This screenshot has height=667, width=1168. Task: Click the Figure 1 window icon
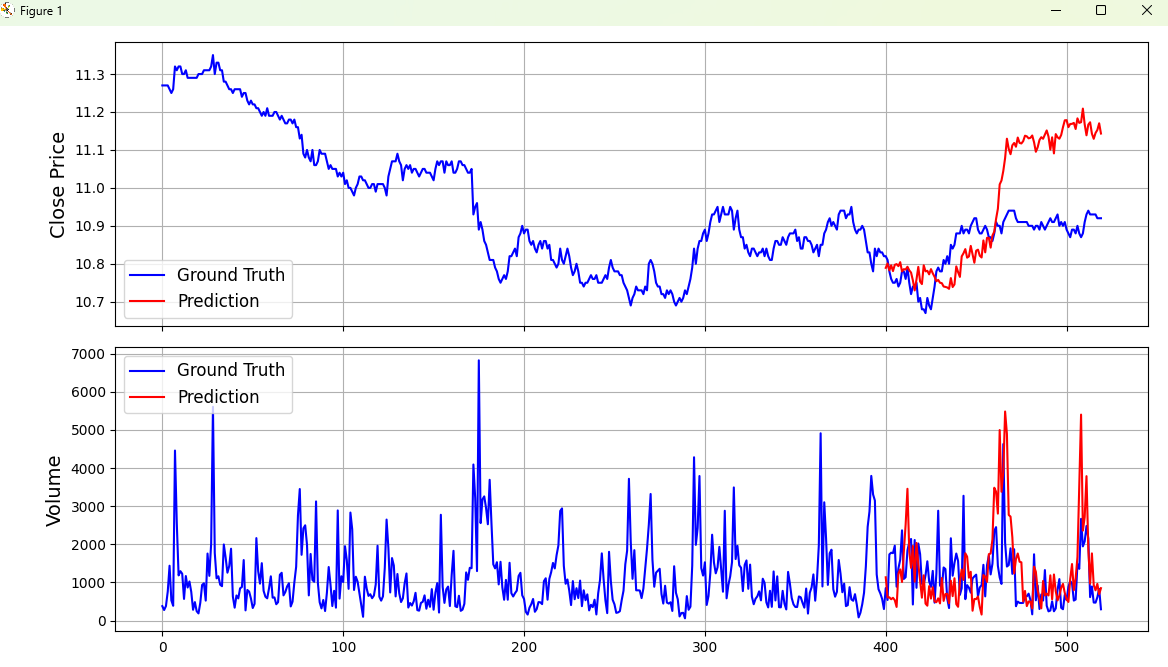8,10
